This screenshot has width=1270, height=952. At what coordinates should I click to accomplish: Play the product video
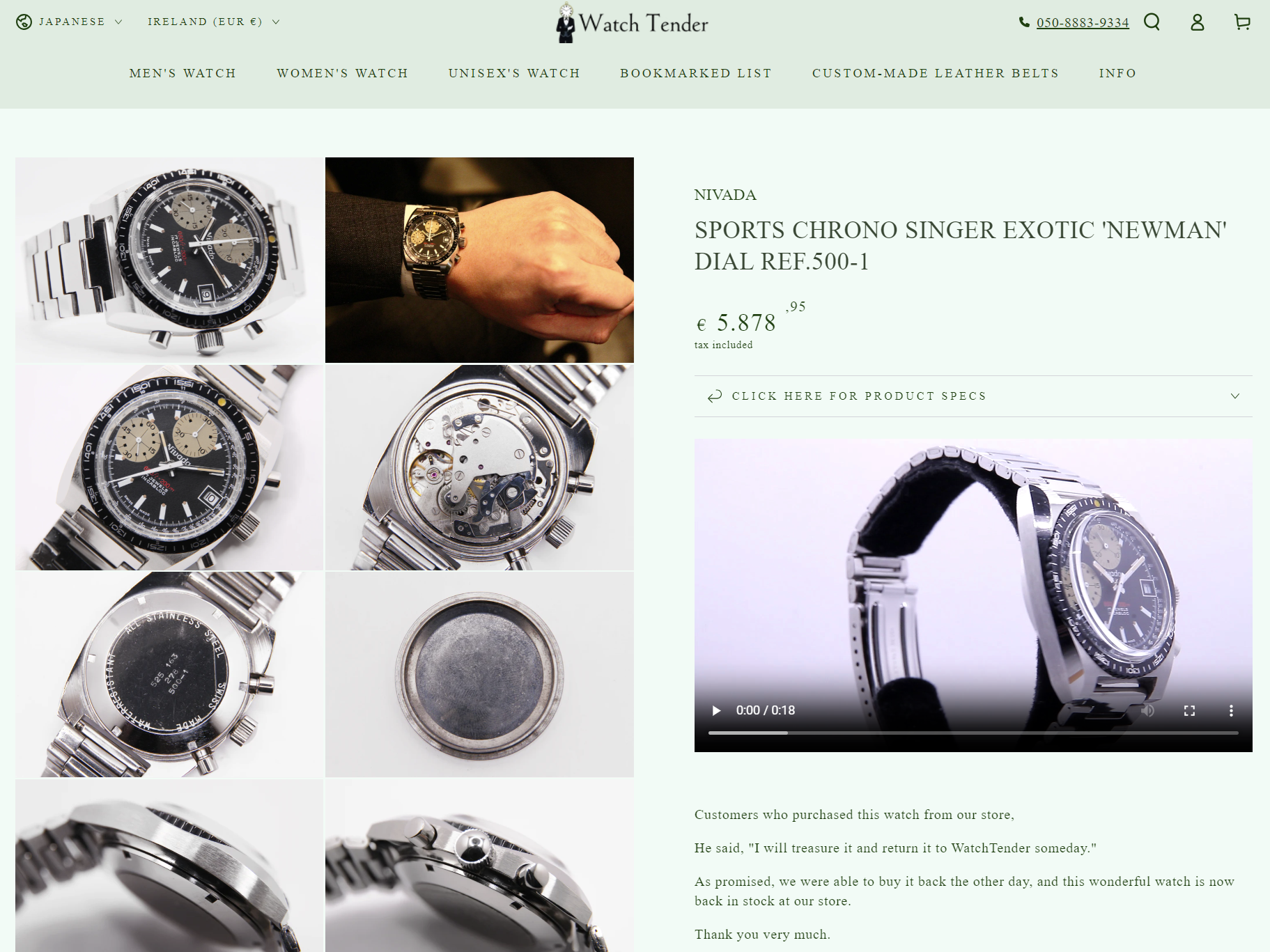pos(715,710)
